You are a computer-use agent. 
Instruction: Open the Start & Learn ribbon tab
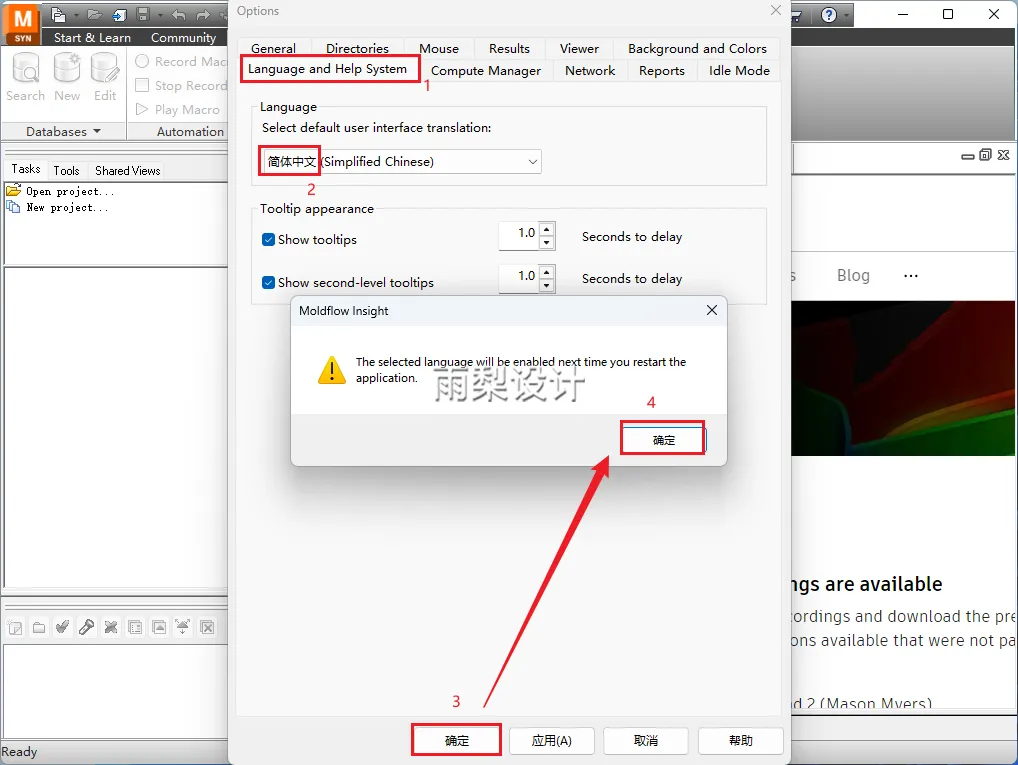[x=92, y=38]
